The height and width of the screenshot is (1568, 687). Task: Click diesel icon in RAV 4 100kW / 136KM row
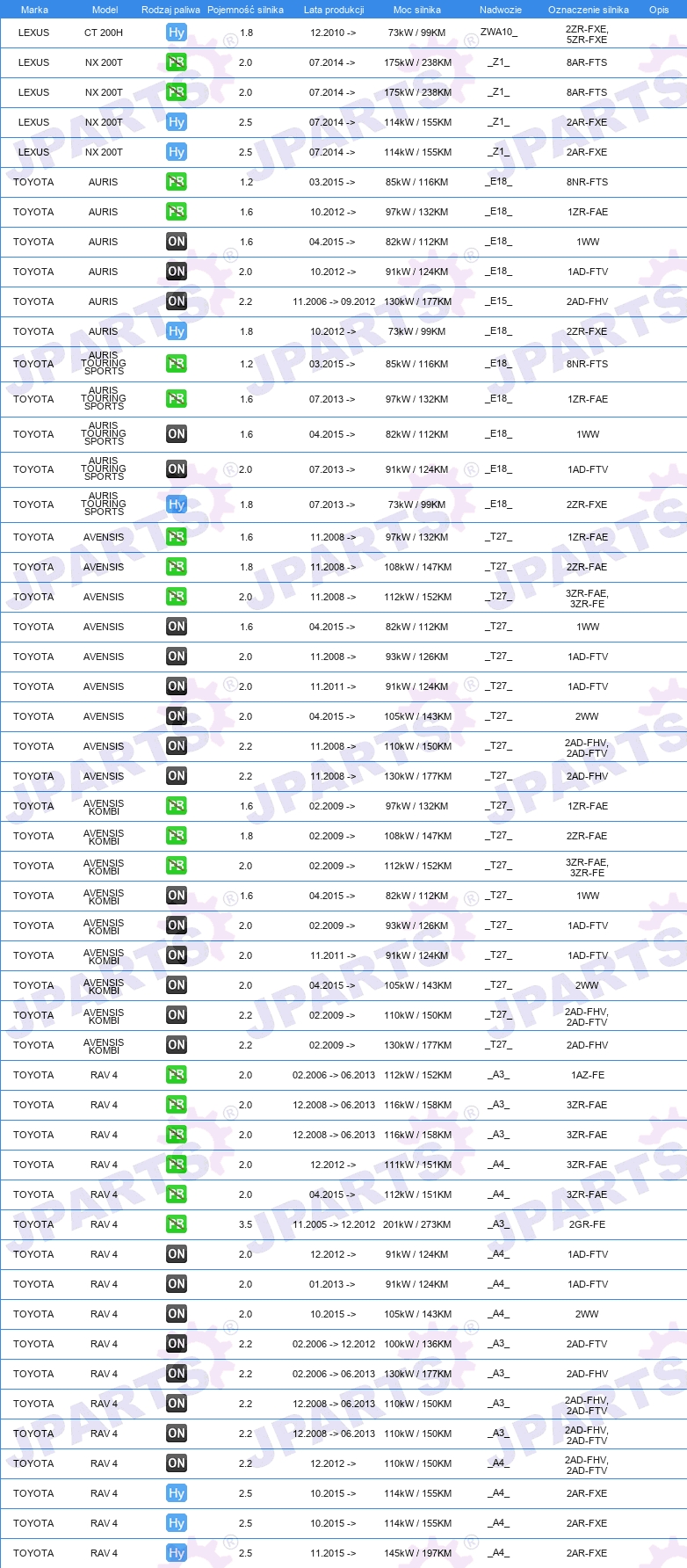tap(177, 1344)
